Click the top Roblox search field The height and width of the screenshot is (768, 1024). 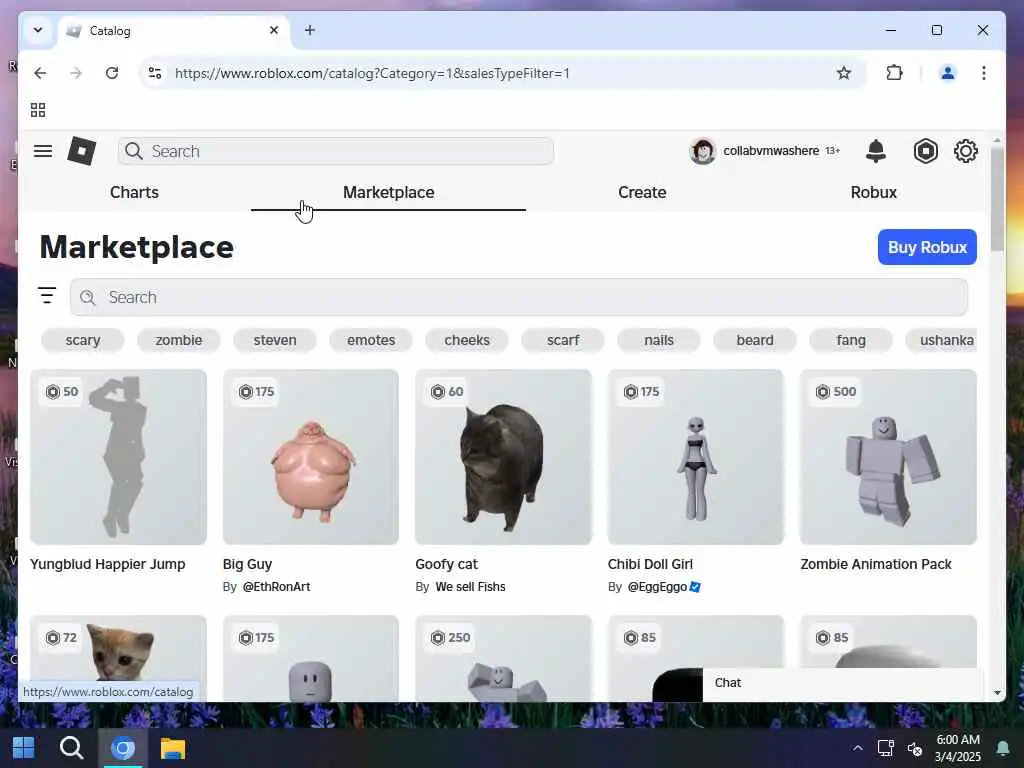[x=336, y=152]
